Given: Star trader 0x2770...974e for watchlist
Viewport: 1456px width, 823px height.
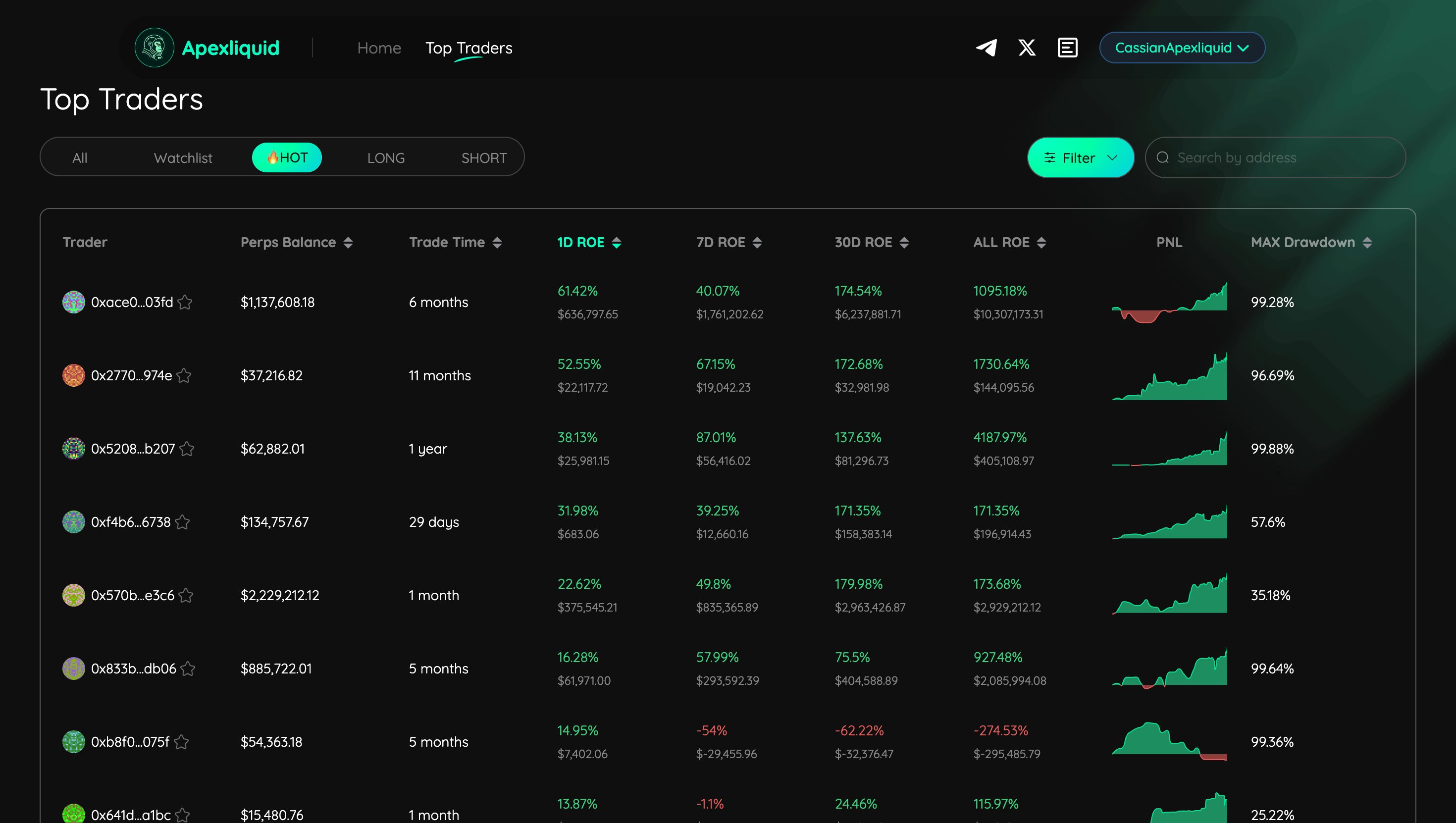Looking at the screenshot, I should pos(184,375).
